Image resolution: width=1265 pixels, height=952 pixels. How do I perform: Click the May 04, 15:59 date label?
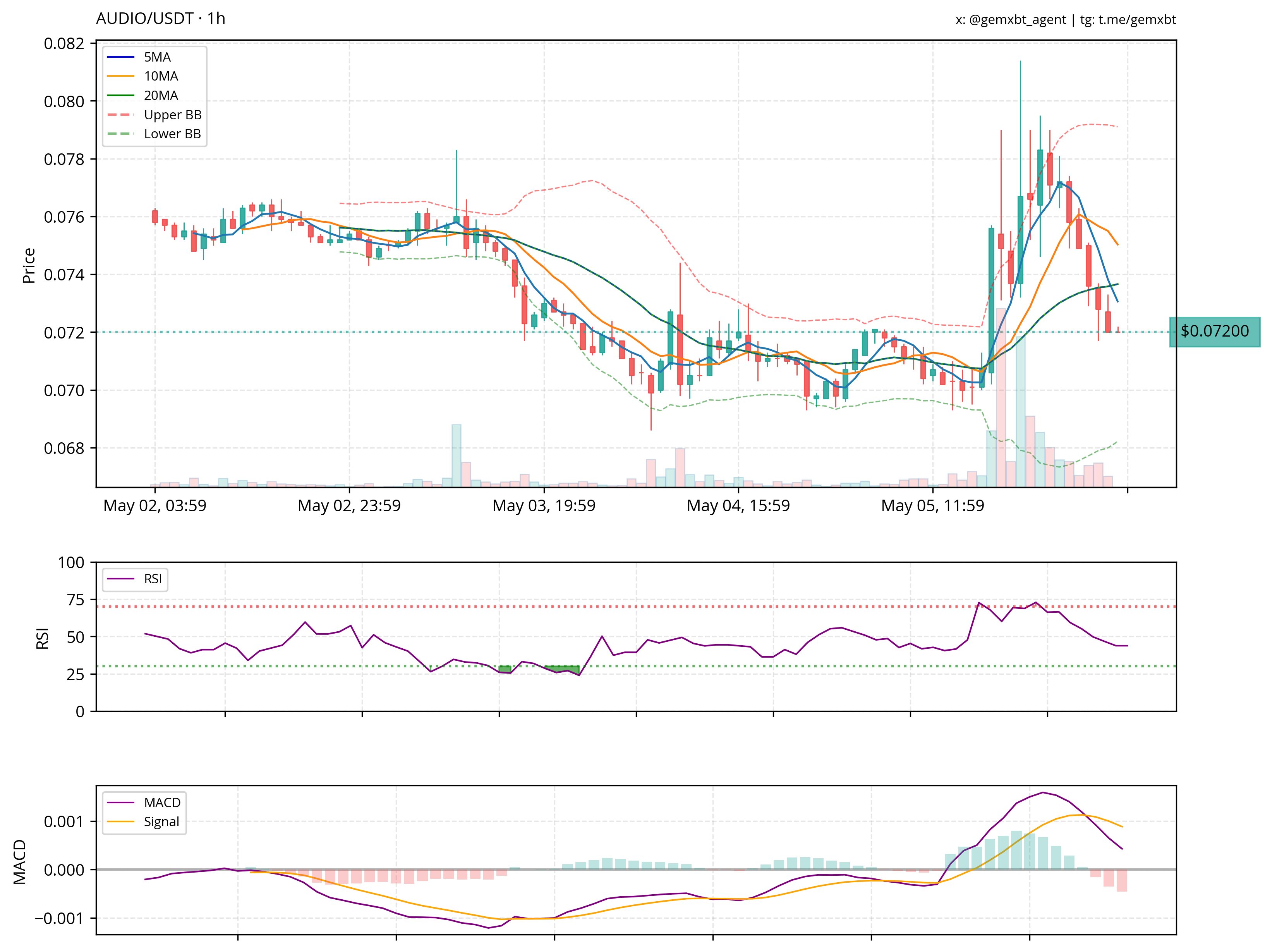738,506
